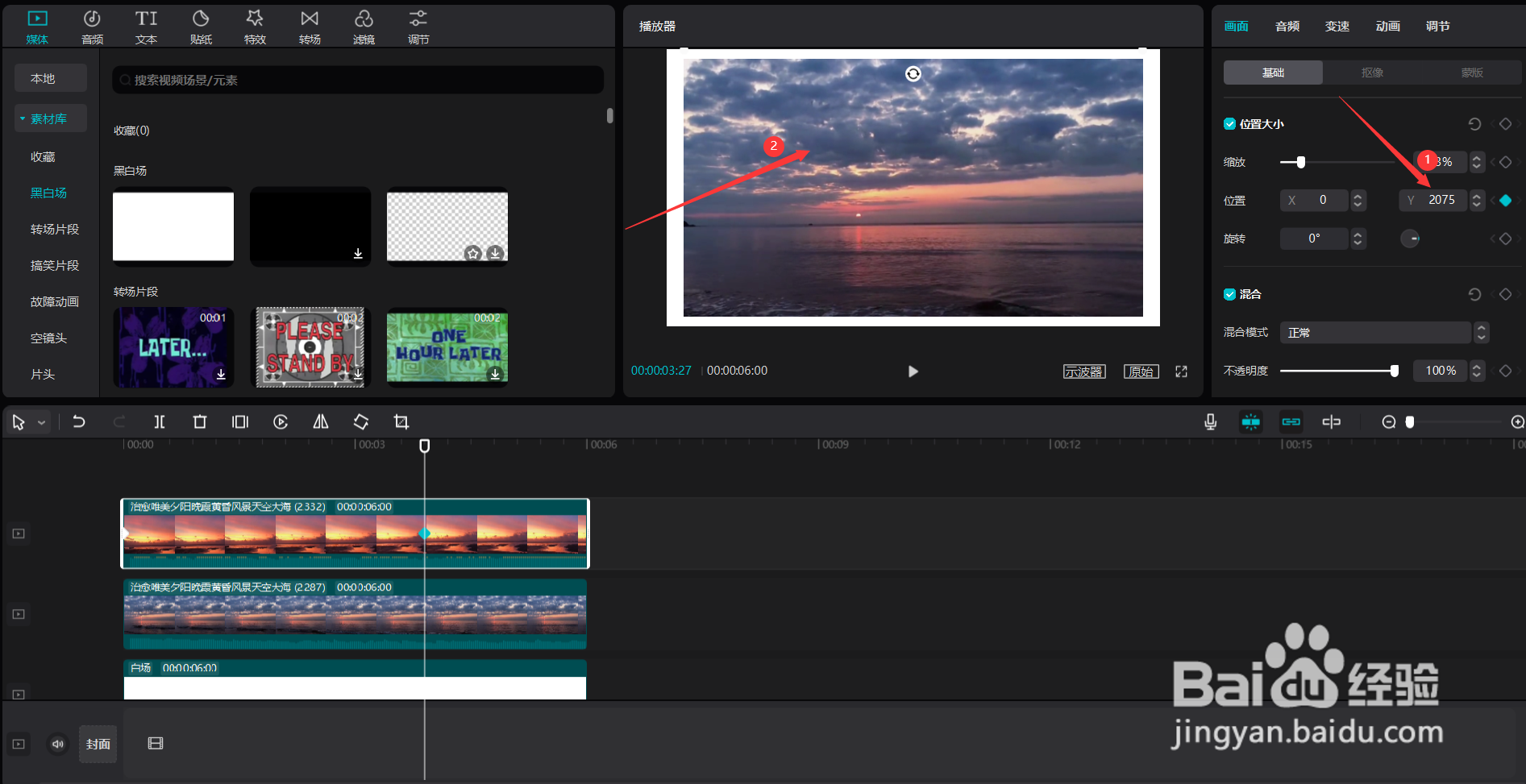Select the LATER... transition clip thumbnail

[x=173, y=347]
